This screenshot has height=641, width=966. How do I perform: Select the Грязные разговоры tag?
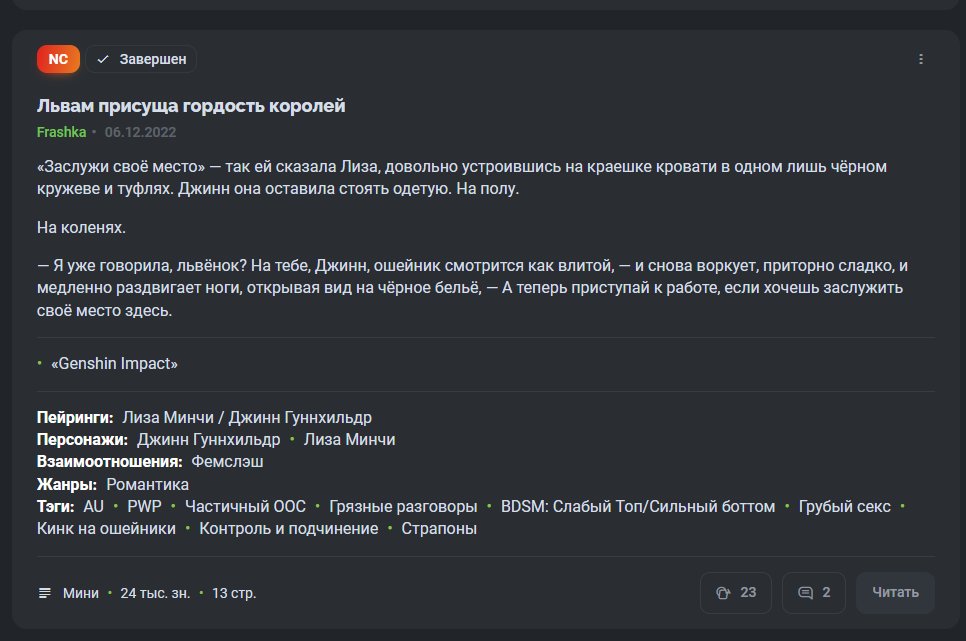click(x=403, y=507)
